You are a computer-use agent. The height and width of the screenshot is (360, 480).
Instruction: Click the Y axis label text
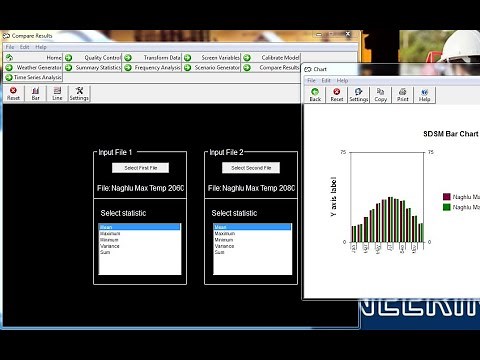pyautogui.click(x=333, y=197)
